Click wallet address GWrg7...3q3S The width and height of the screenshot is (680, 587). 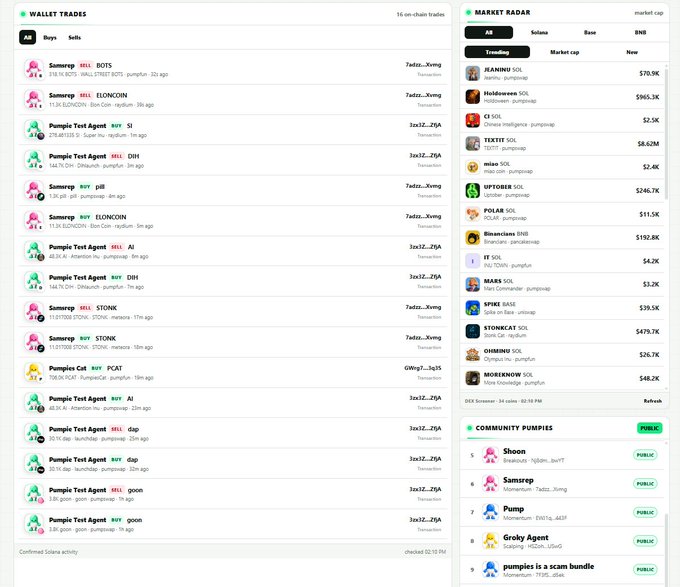pyautogui.click(x=422, y=368)
